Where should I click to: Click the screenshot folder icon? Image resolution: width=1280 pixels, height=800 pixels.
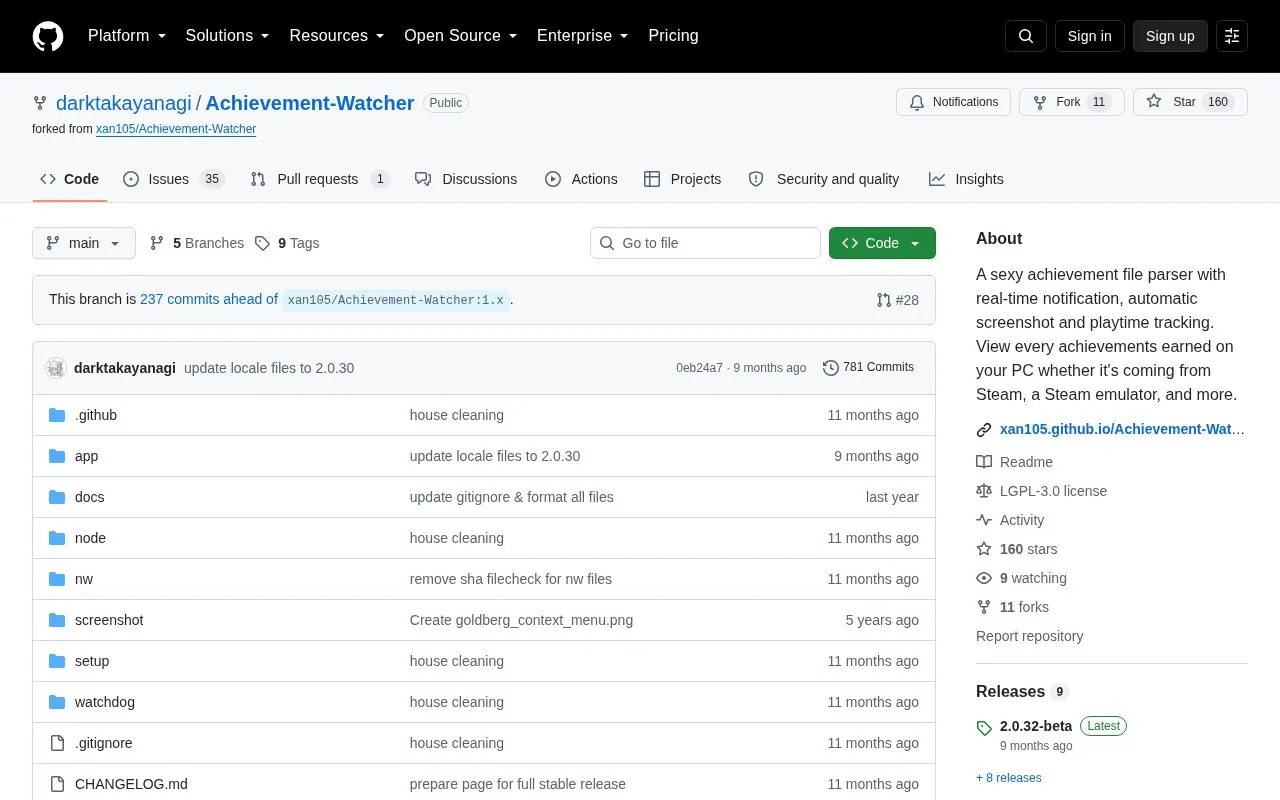tap(57, 620)
